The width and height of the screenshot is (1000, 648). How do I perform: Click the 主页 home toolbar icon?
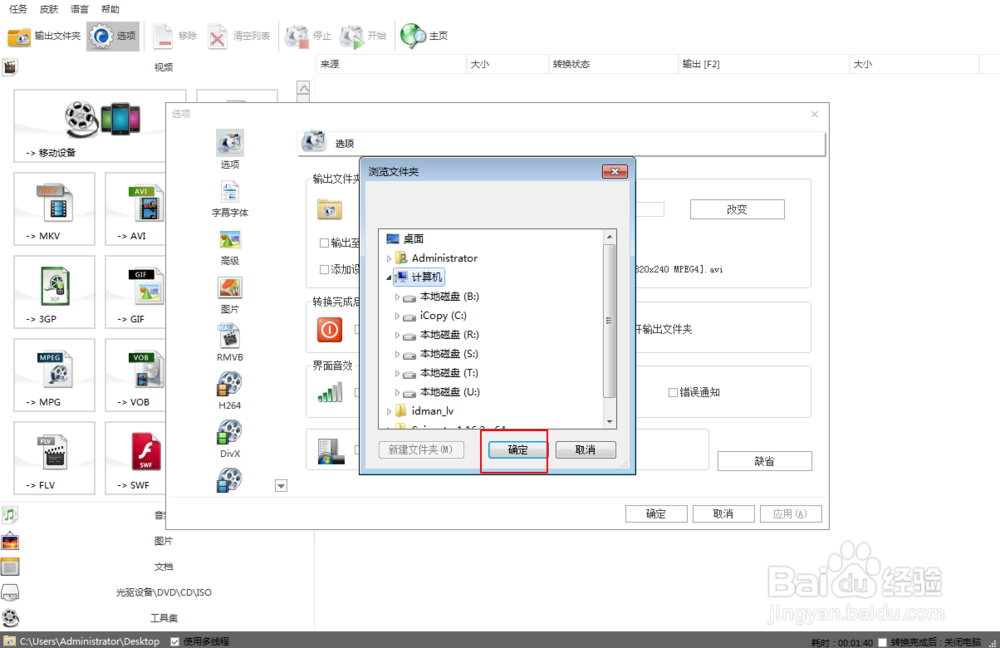click(413, 35)
